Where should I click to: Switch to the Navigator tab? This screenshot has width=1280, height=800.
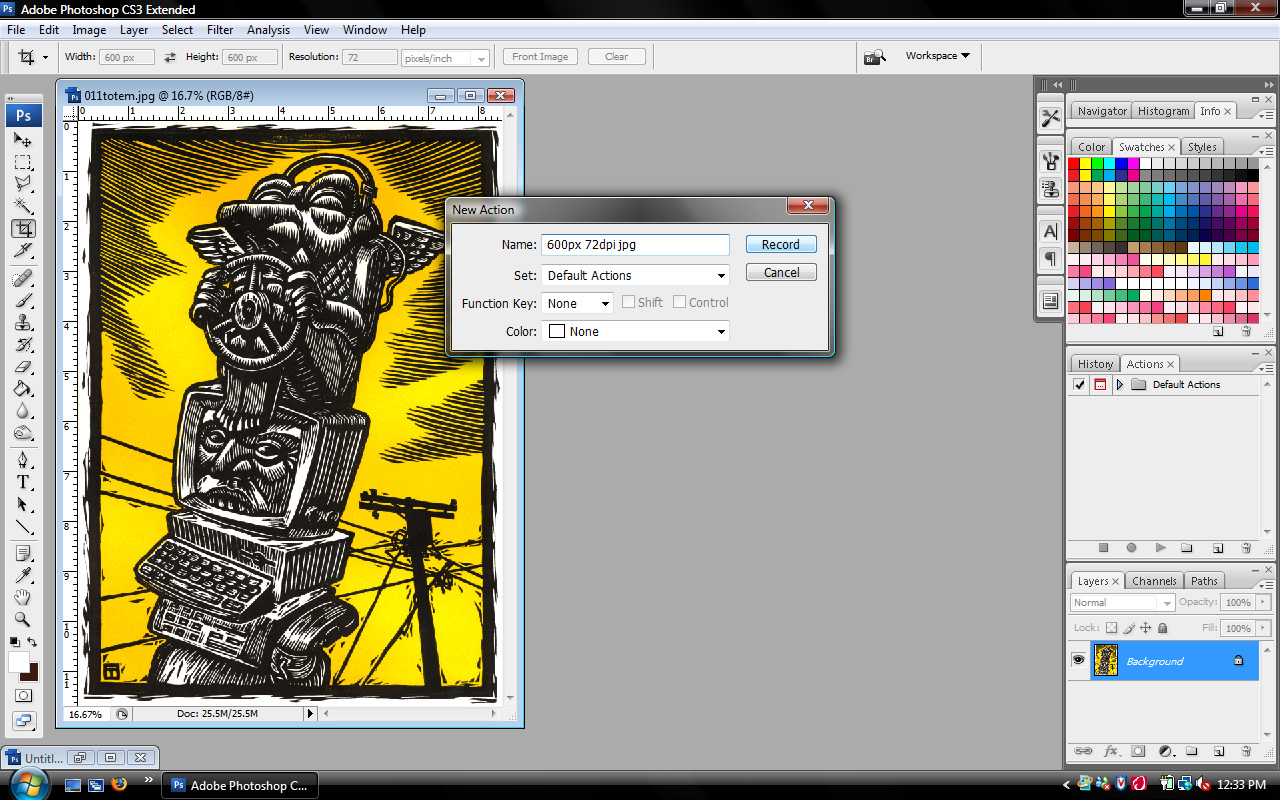[1102, 111]
